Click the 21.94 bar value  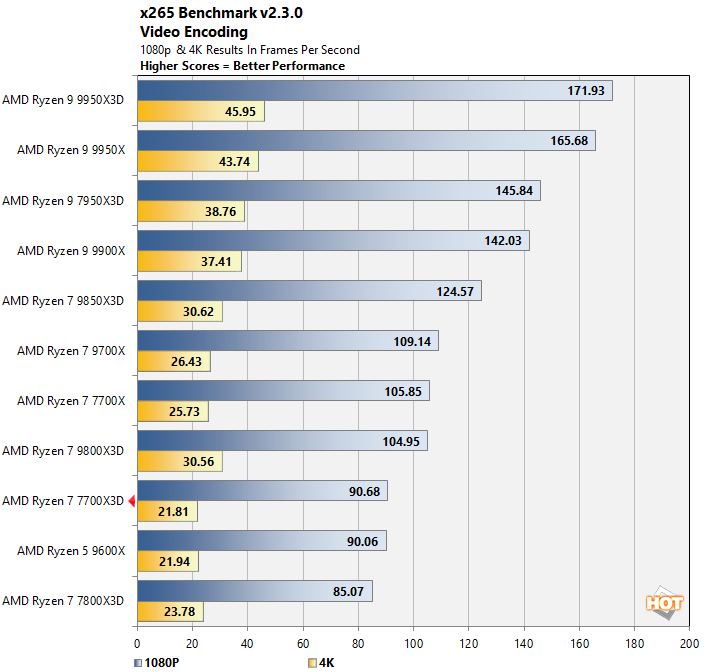click(174, 562)
